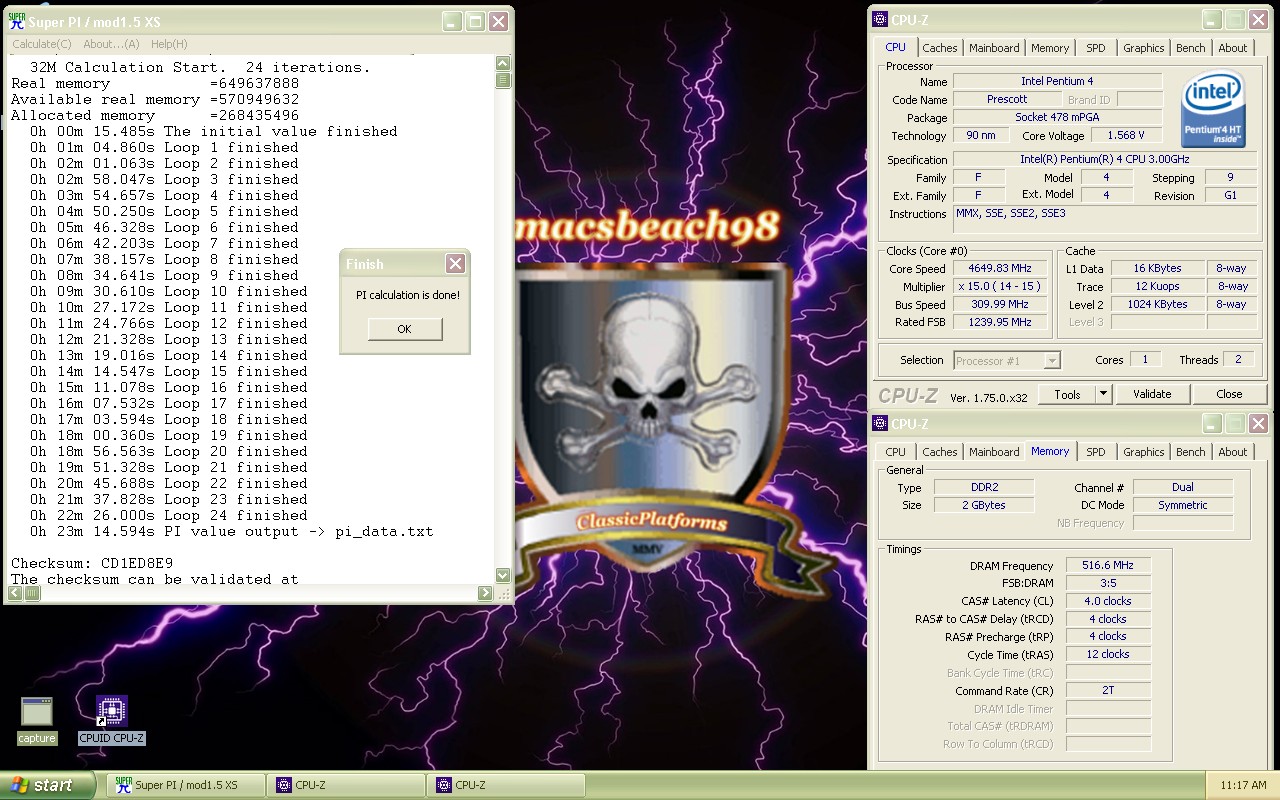Click the Bus Speed value 309.99 MHz

click(999, 305)
